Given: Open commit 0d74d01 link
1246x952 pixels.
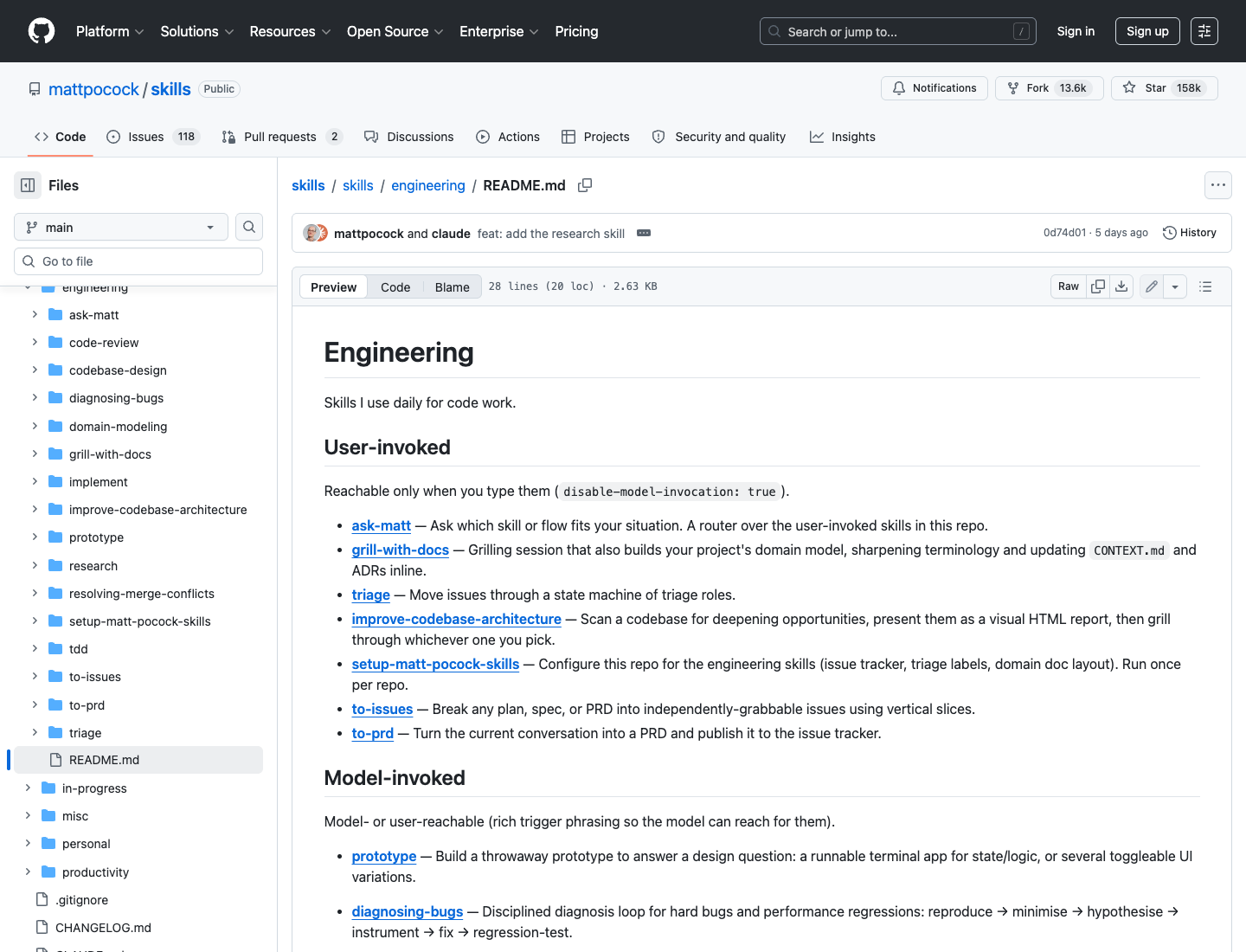Looking at the screenshot, I should [x=1064, y=233].
